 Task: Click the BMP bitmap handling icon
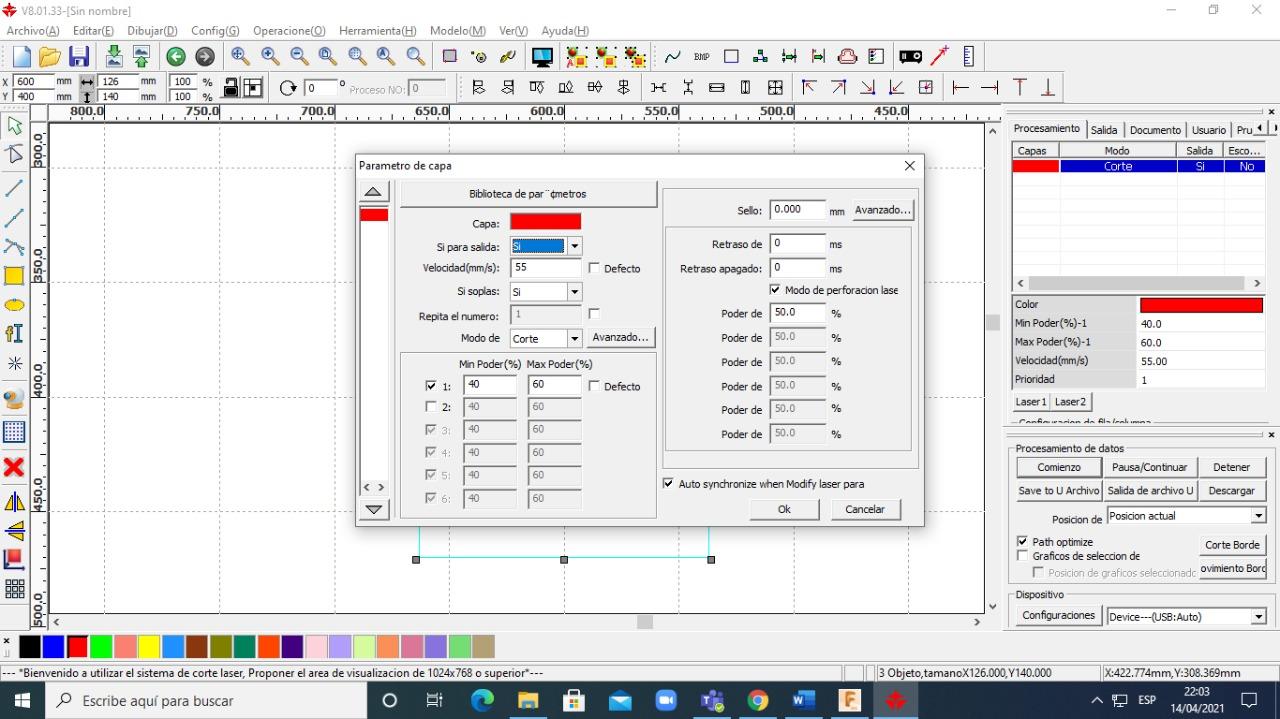pyautogui.click(x=702, y=57)
